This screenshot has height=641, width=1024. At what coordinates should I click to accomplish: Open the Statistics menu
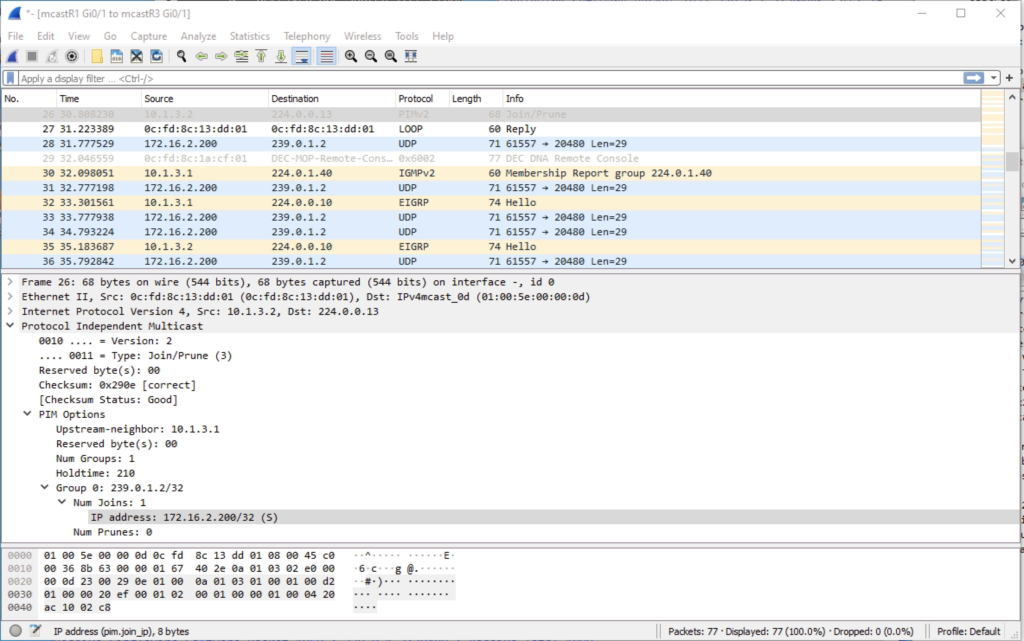click(251, 36)
